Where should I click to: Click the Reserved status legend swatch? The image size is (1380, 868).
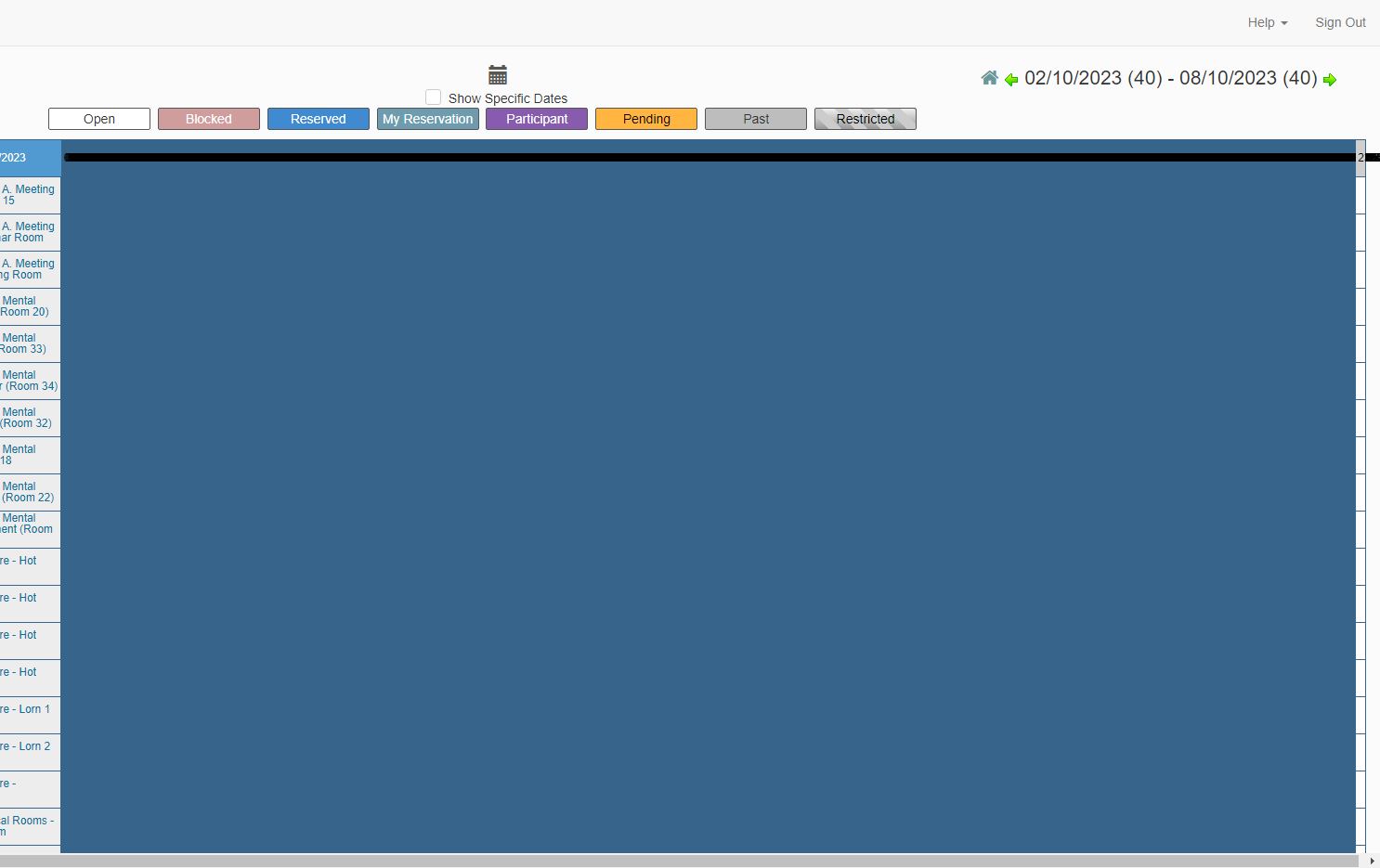click(x=318, y=119)
